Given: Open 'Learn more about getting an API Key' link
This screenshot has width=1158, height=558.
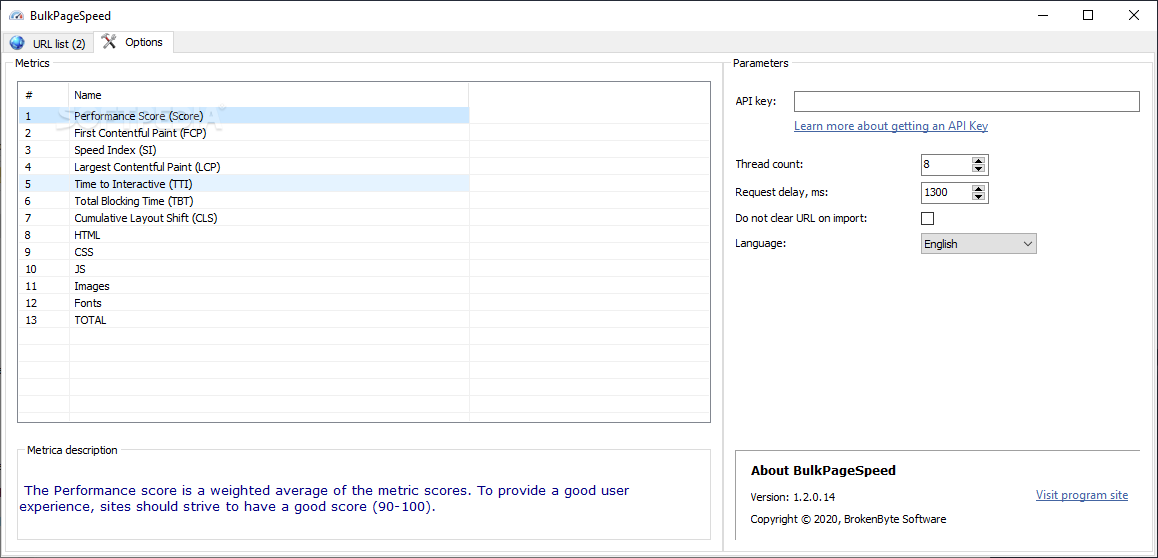Looking at the screenshot, I should pyautogui.click(x=891, y=126).
